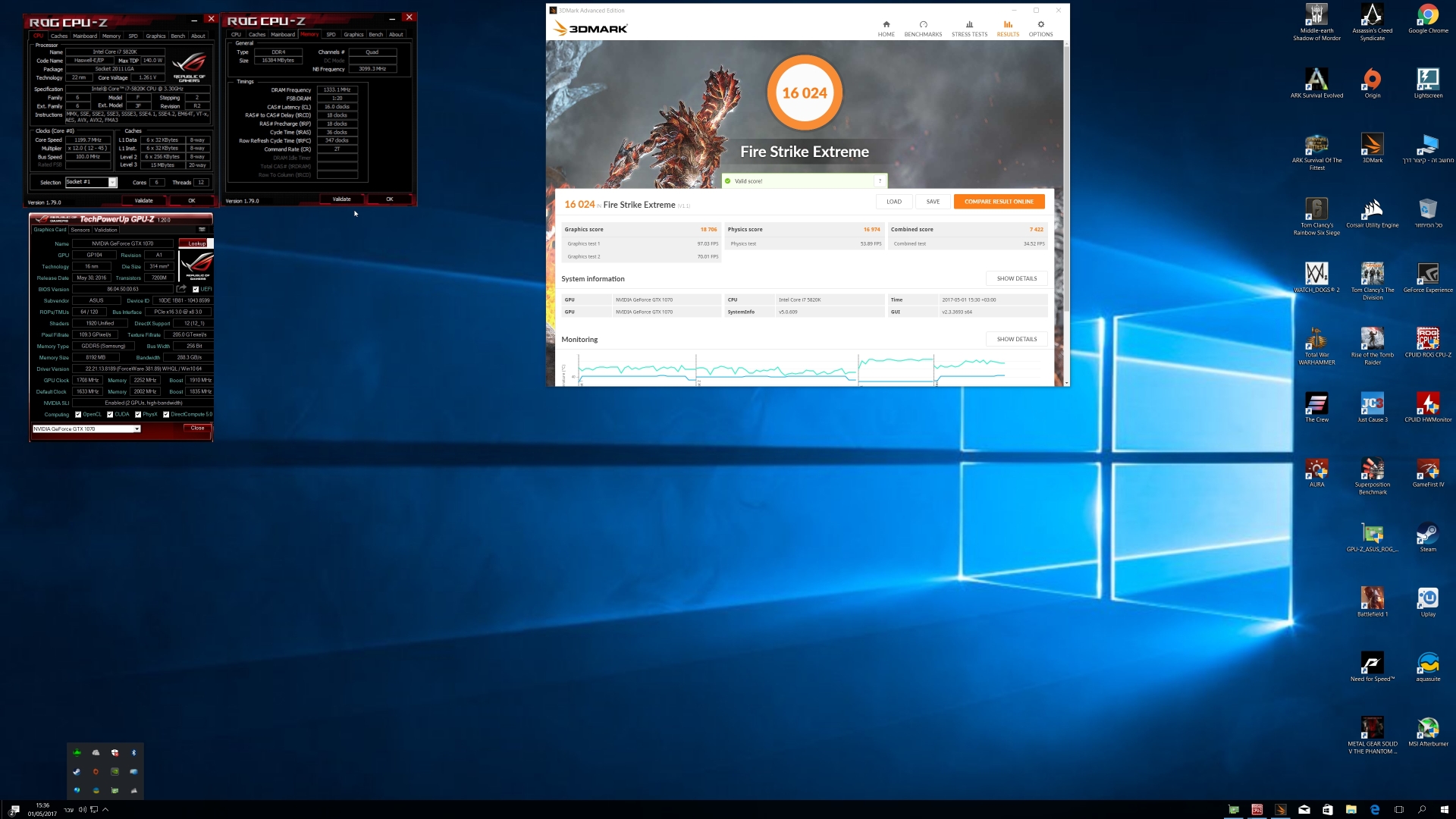Open Socket #1 selection dropdown in CPU-Z
This screenshot has height=819, width=1456.
coord(91,182)
